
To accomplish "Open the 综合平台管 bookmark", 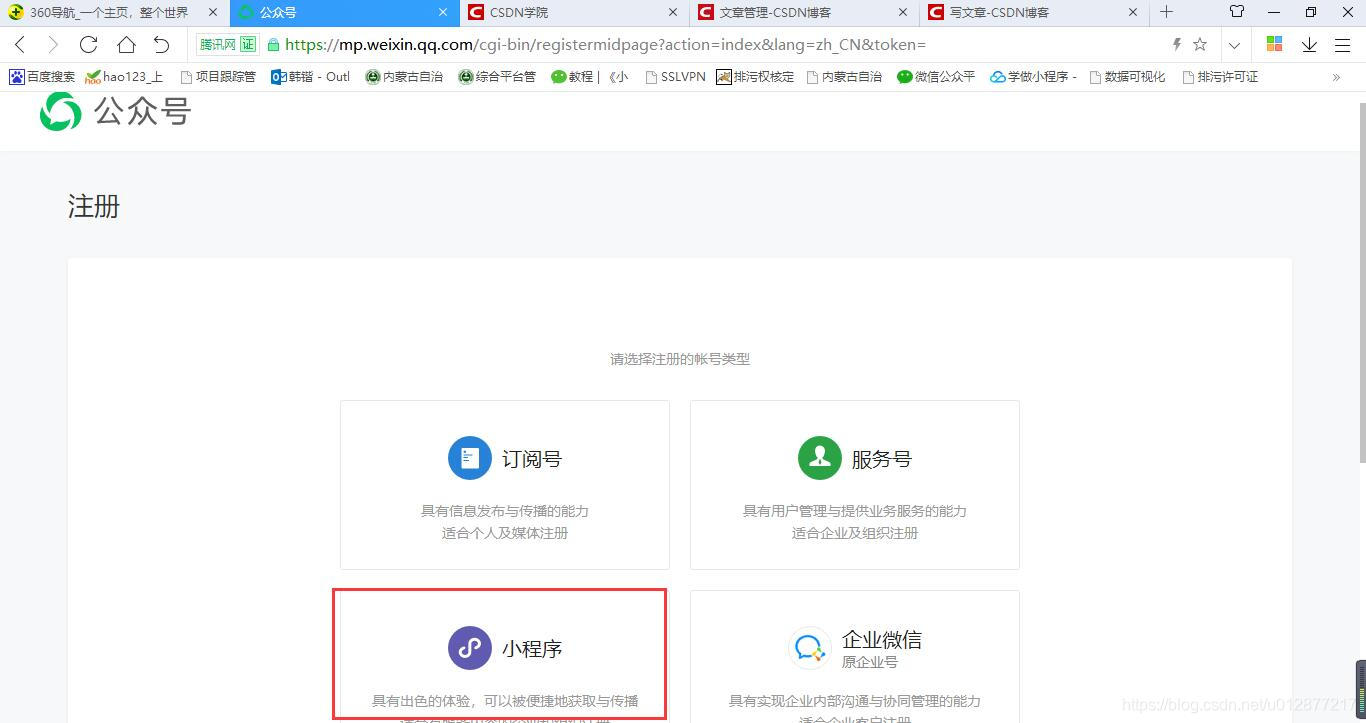I will [x=497, y=77].
